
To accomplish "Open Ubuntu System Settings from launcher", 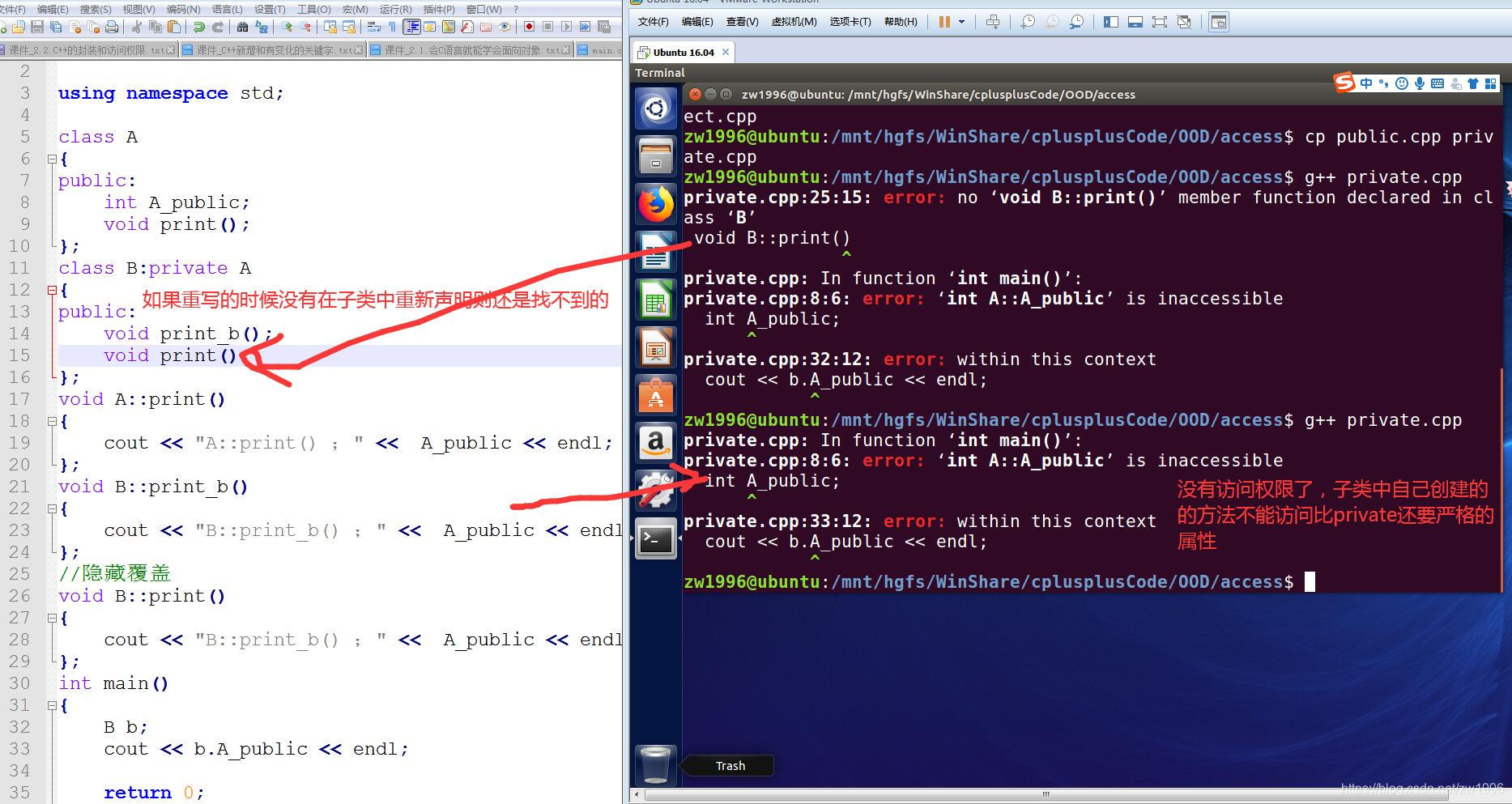I will click(655, 490).
